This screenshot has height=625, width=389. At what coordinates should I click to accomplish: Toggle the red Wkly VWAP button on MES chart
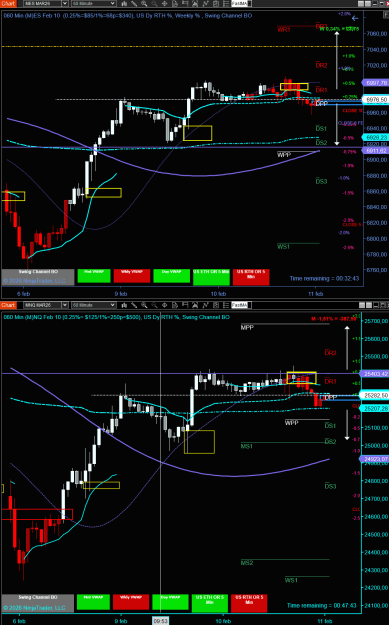(132, 276)
